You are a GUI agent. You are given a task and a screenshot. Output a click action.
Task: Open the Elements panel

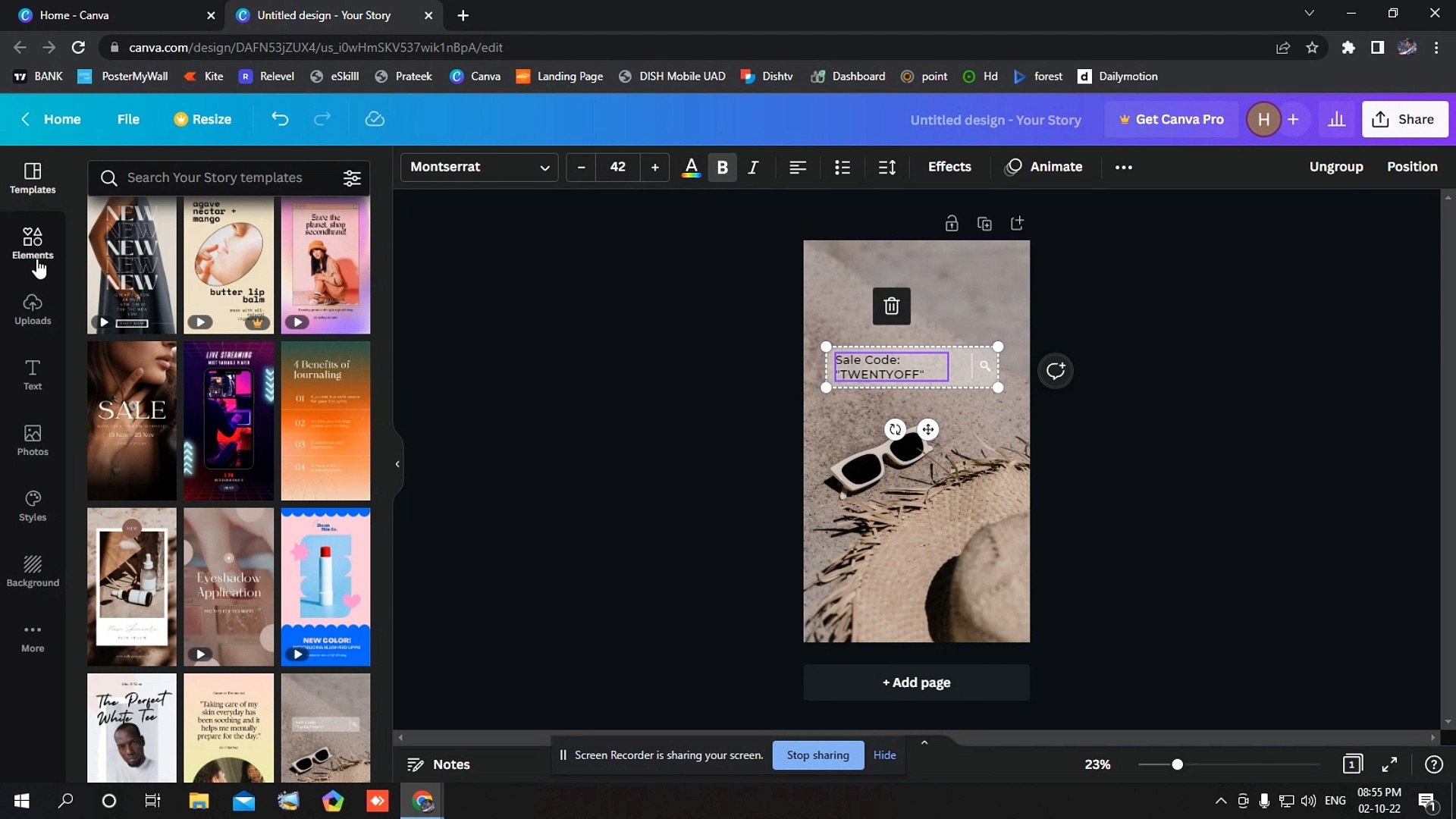coord(32,243)
